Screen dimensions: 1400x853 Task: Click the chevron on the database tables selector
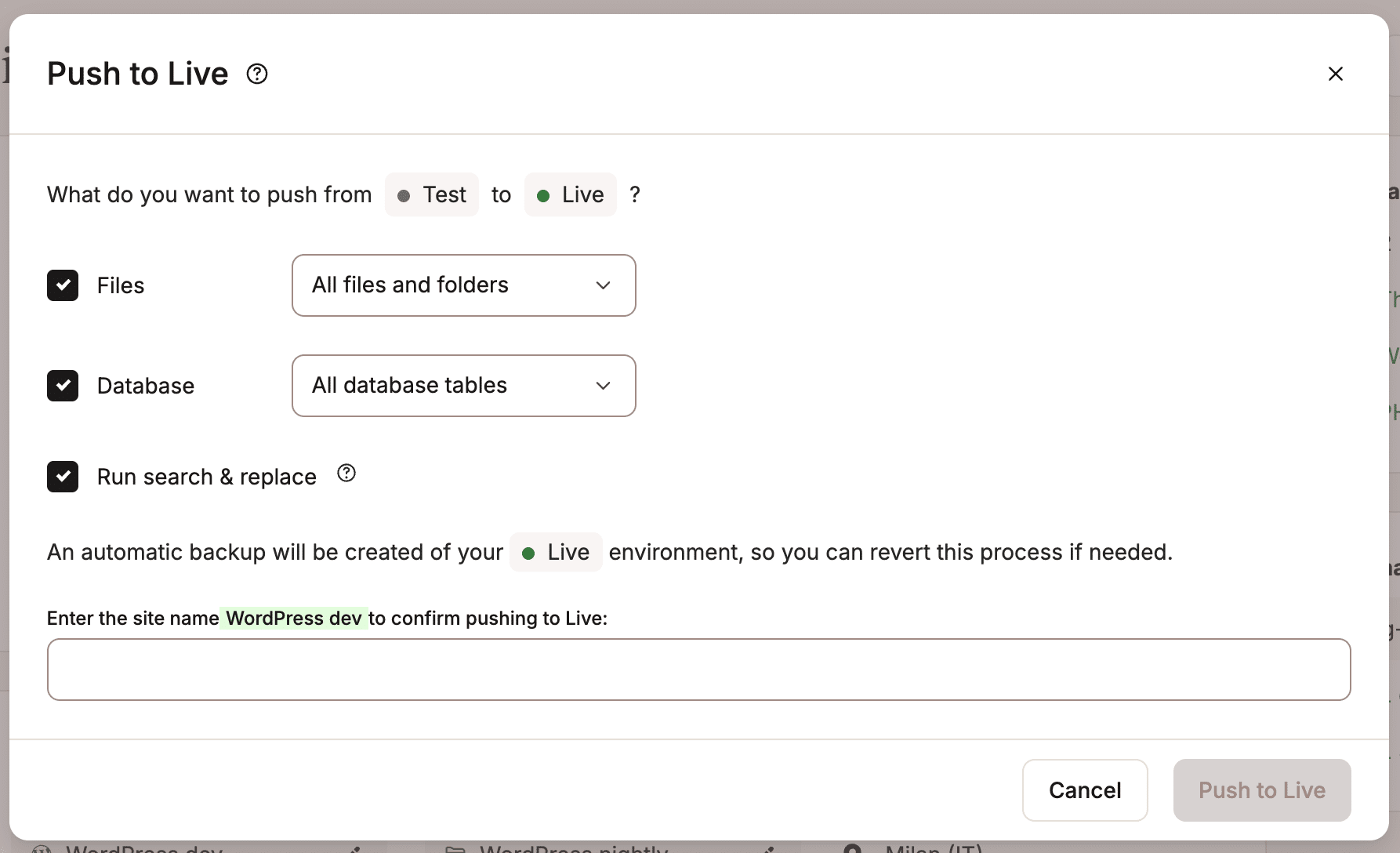pos(603,386)
